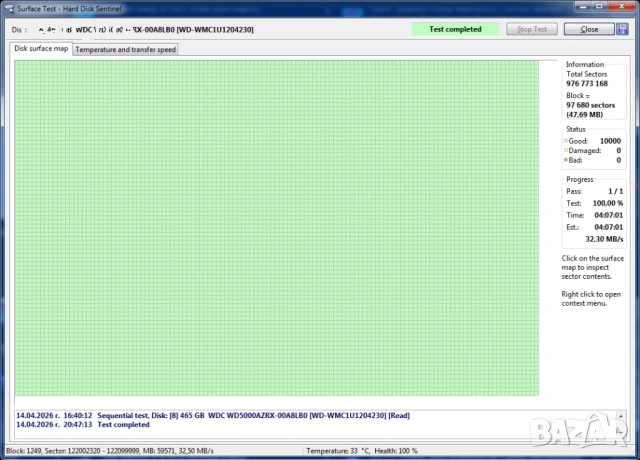This screenshot has height=460, width=640.
Task: Click the green Good status legend square
Action: point(566,141)
